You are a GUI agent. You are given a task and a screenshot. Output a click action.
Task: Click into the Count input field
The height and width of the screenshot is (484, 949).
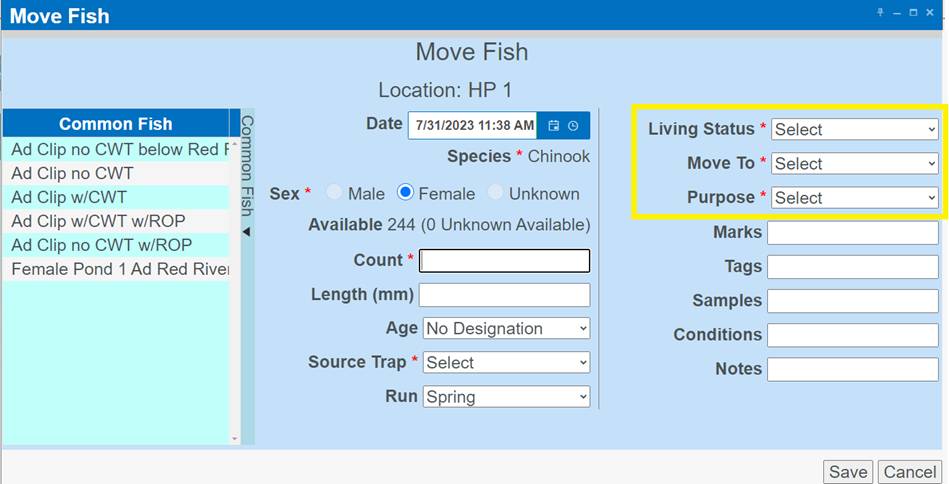tap(505, 261)
